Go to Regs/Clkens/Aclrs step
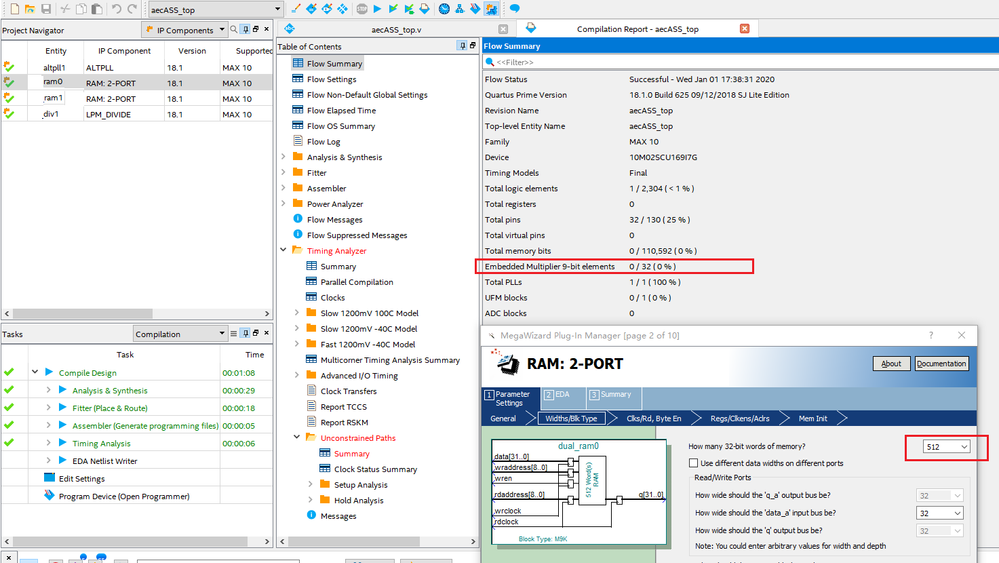The width and height of the screenshot is (999, 563). (740, 418)
